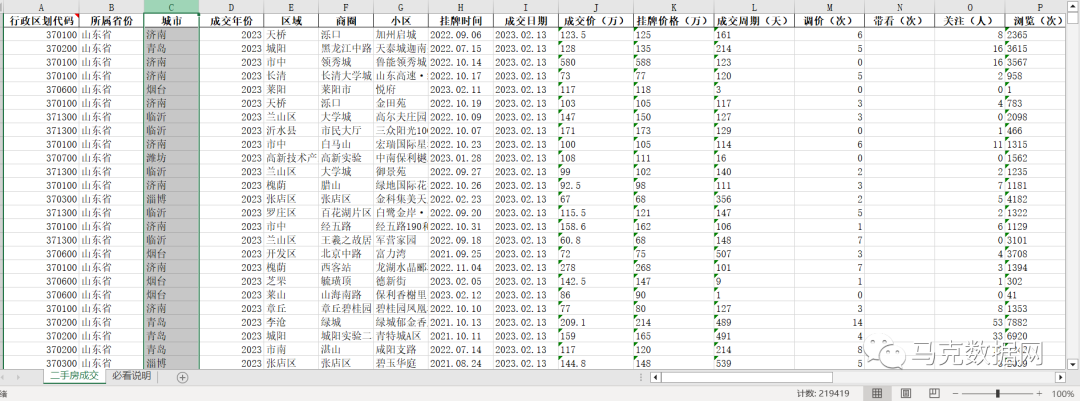
Task: Click the 所属省份 header cell
Action: click(x=112, y=21)
